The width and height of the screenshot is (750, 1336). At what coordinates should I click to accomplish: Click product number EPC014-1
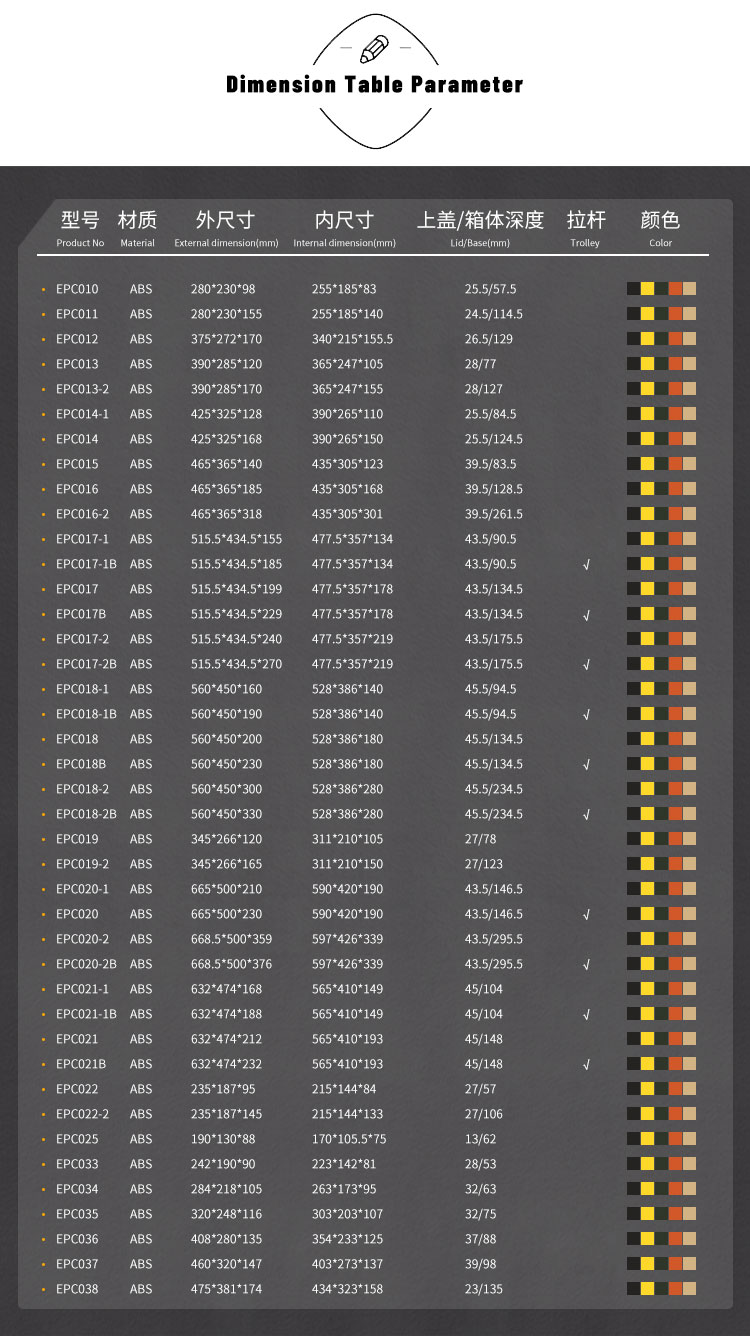[x=83, y=414]
